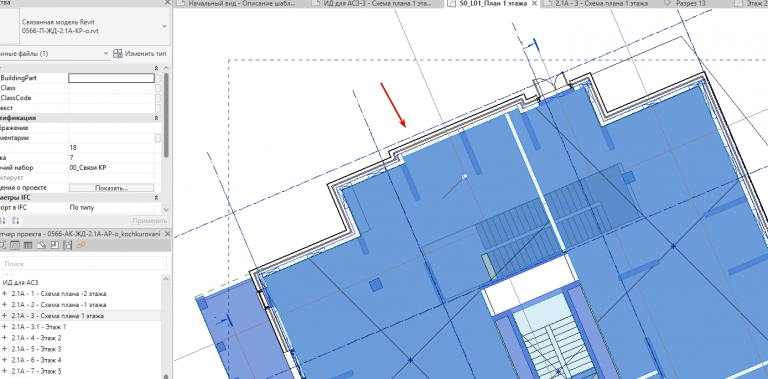Click the scroll down arrow in Properties panel
Viewport: 768px width, 379px height.
click(167, 209)
